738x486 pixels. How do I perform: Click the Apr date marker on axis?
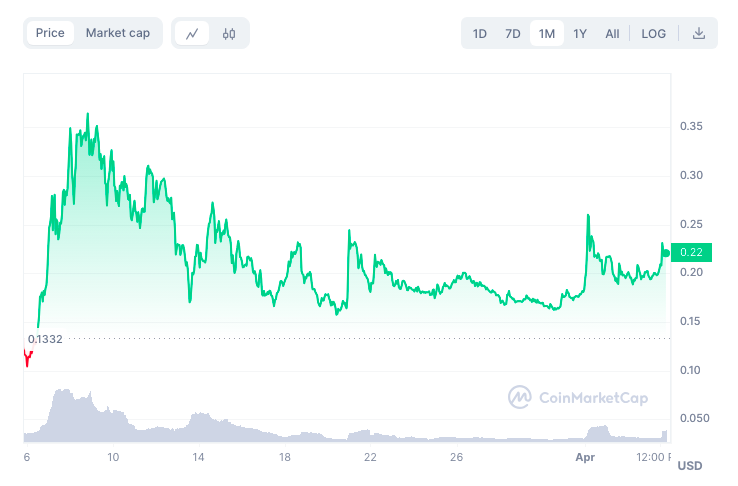pos(586,457)
